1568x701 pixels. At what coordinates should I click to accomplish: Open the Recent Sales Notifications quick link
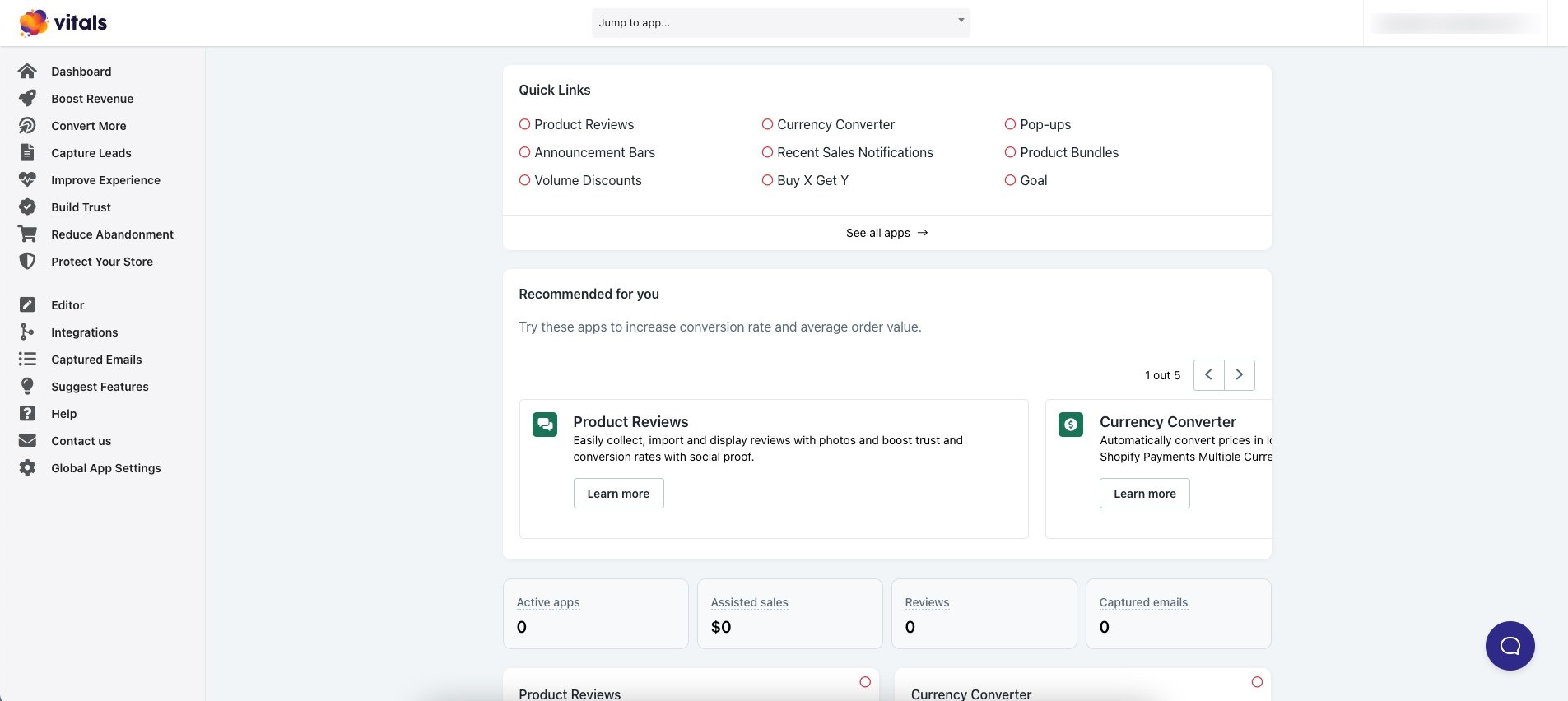(855, 152)
